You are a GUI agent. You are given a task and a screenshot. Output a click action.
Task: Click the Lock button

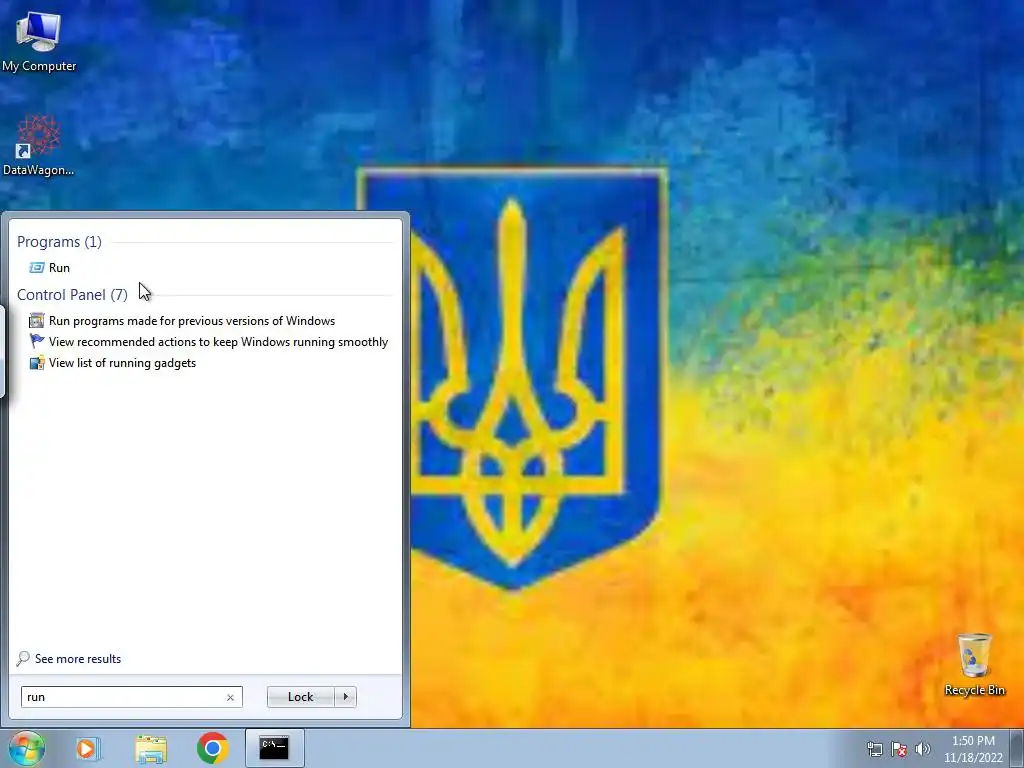pyautogui.click(x=300, y=697)
